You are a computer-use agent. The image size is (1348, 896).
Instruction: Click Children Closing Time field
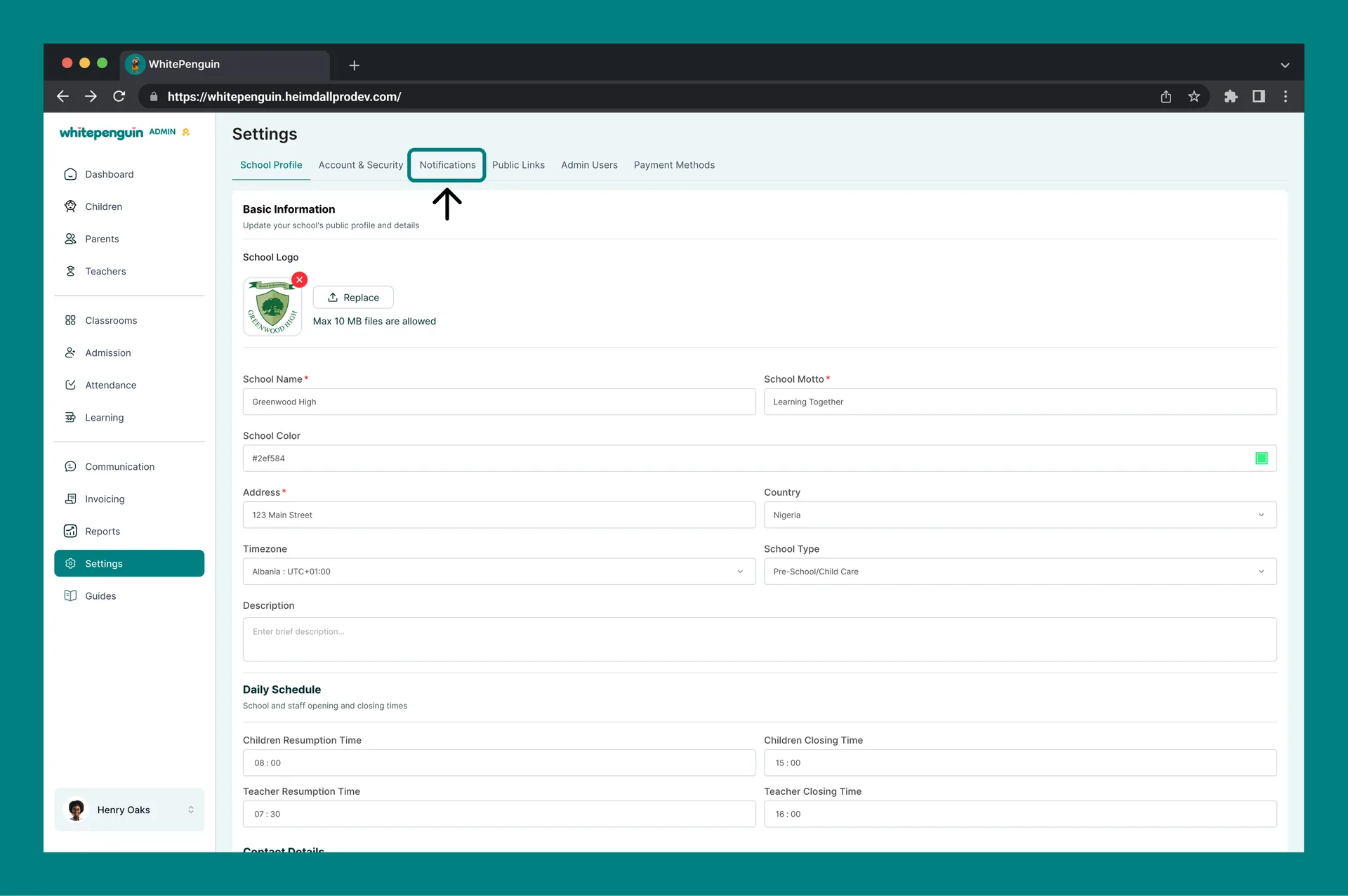point(1020,763)
